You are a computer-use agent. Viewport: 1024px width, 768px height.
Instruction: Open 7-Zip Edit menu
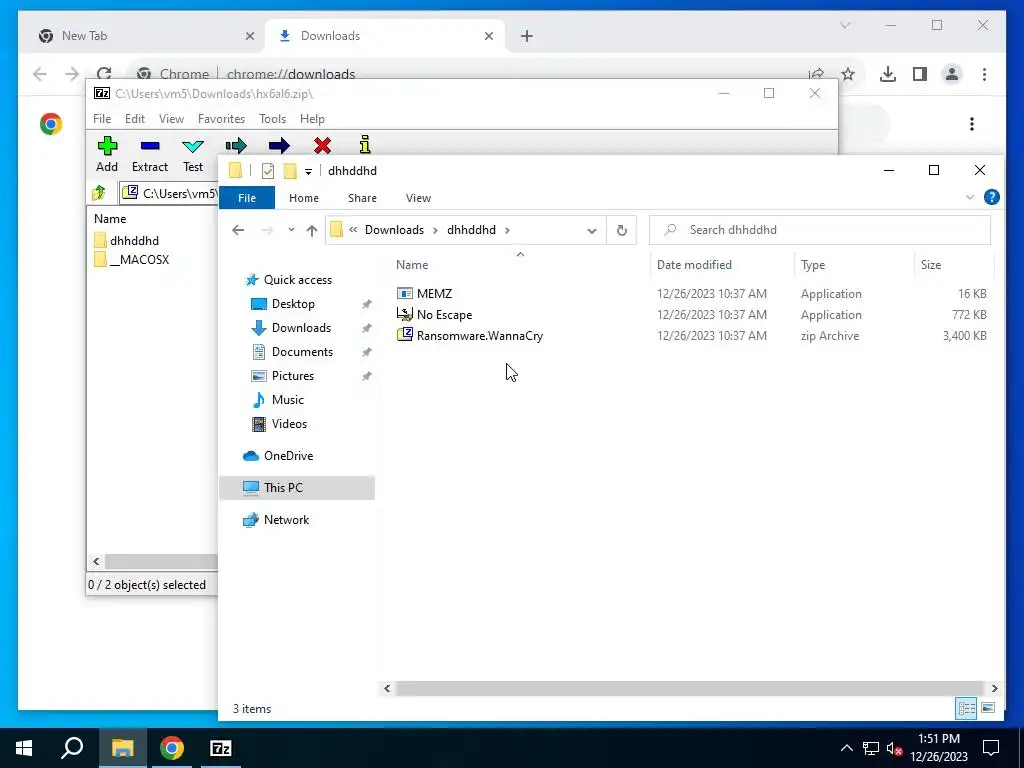(x=135, y=119)
